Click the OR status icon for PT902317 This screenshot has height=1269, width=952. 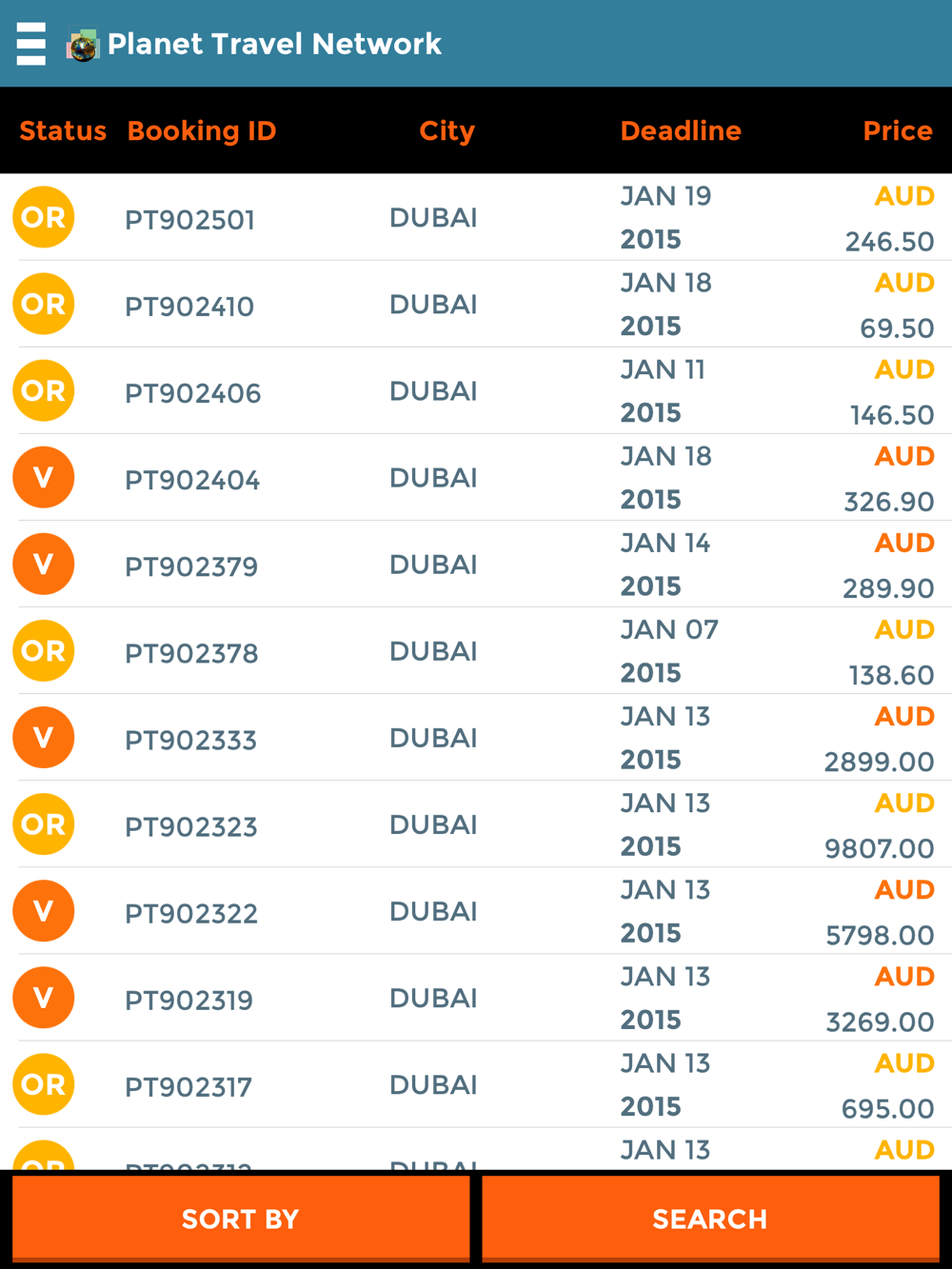coord(44,1083)
